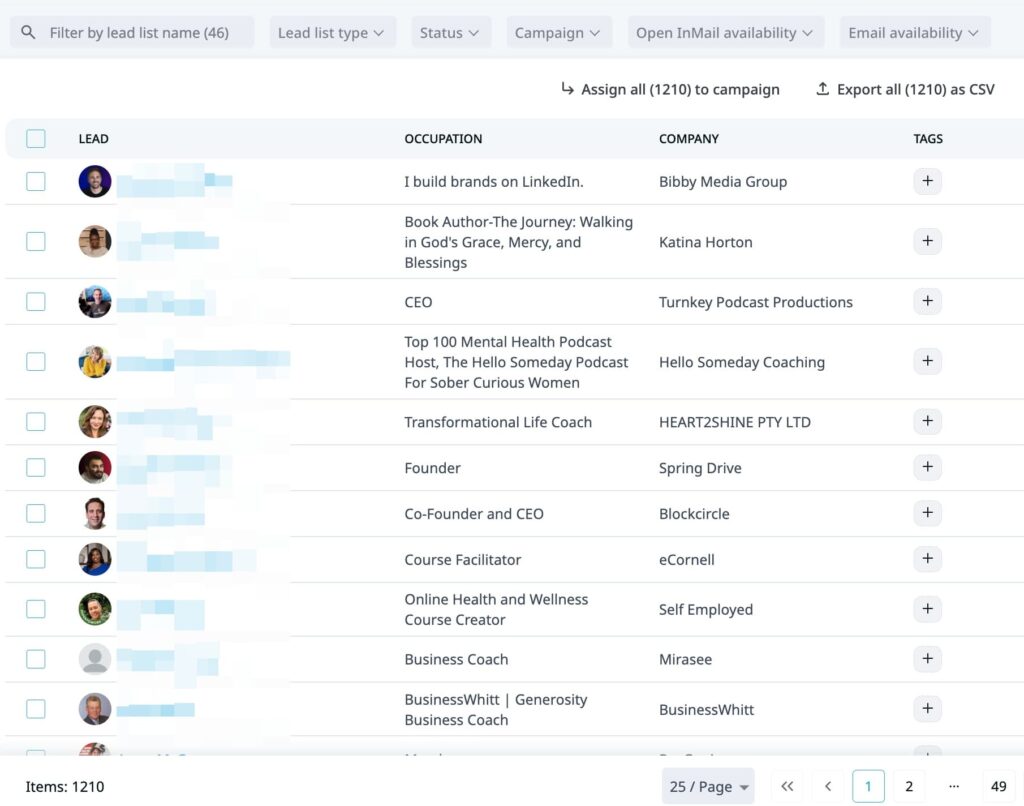The height and width of the screenshot is (806, 1024).
Task: Click Assign all (1210) to campaign
Action: [x=670, y=89]
